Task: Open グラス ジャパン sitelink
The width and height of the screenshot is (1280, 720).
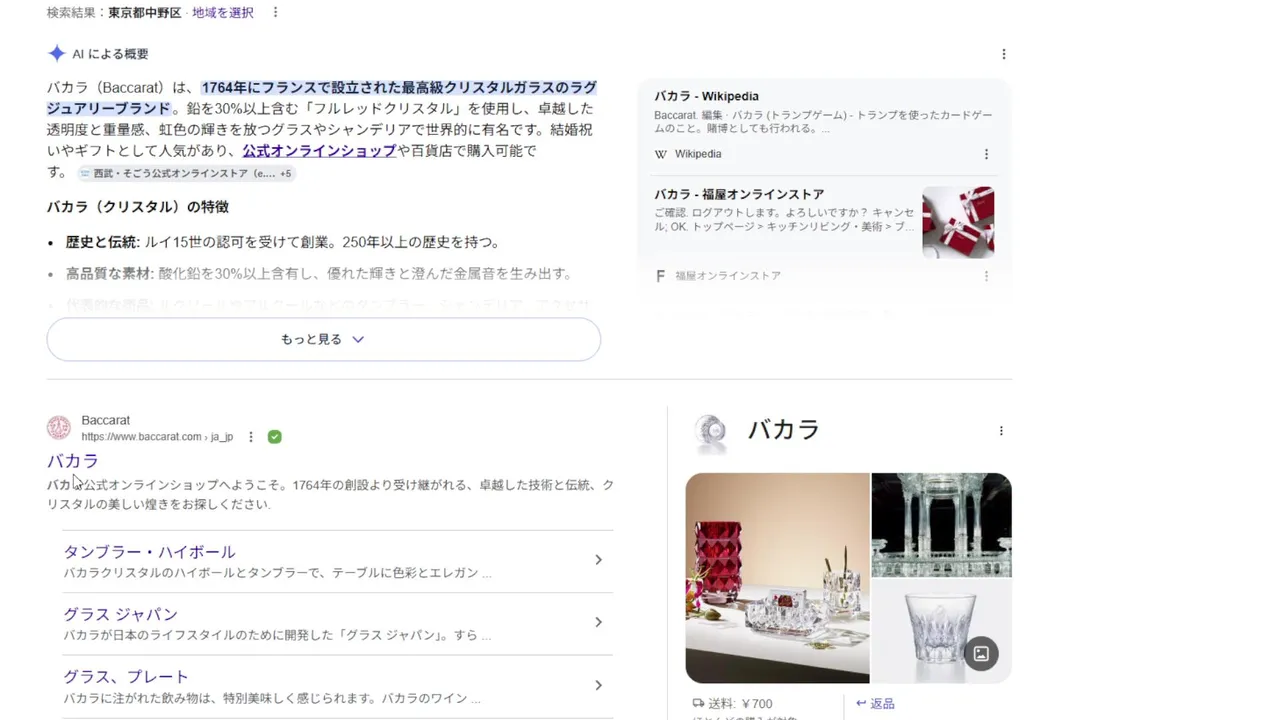Action: (x=121, y=614)
